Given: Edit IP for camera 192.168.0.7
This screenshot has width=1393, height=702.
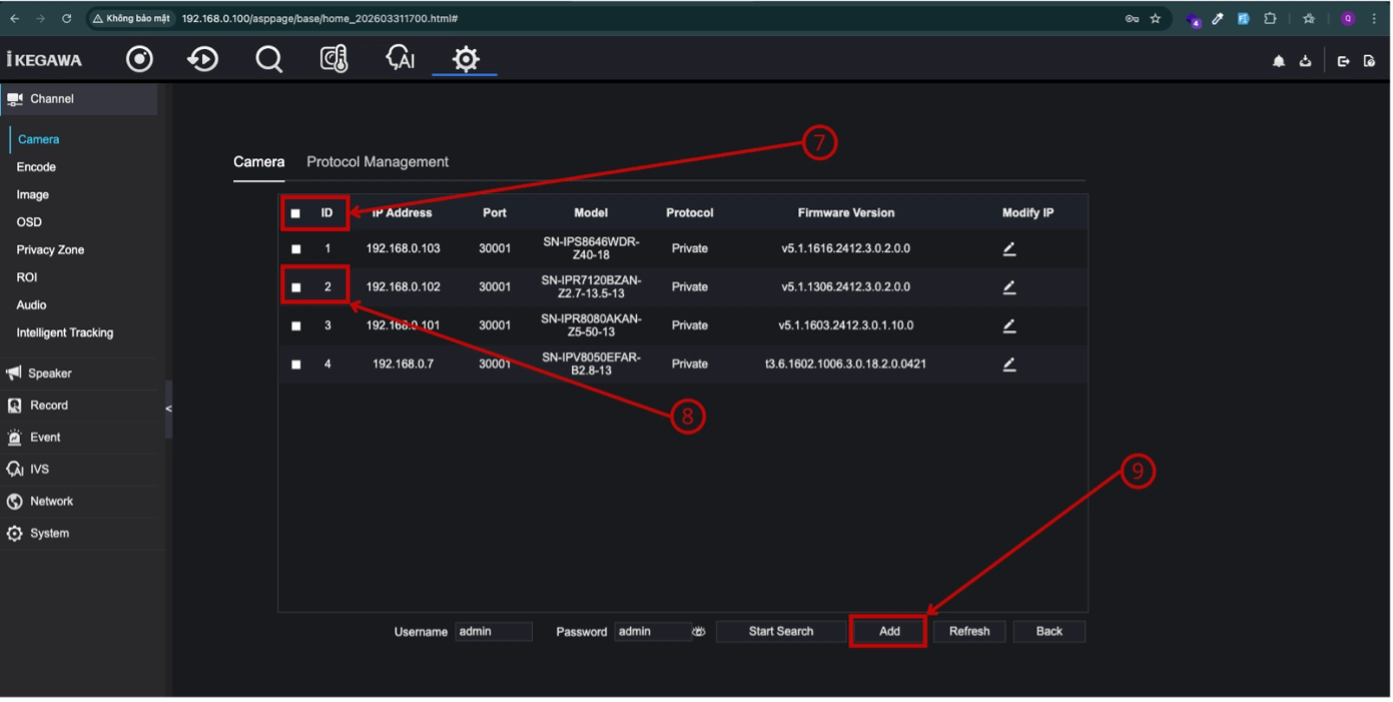Looking at the screenshot, I should [1010, 365].
